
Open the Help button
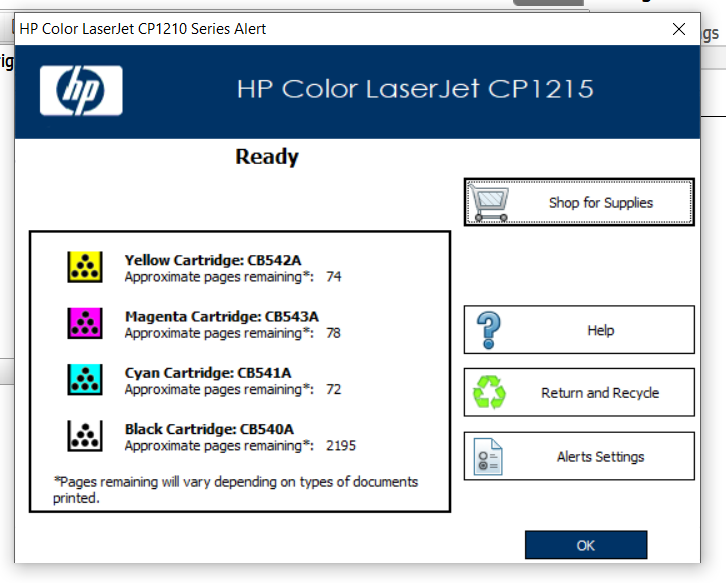point(579,330)
